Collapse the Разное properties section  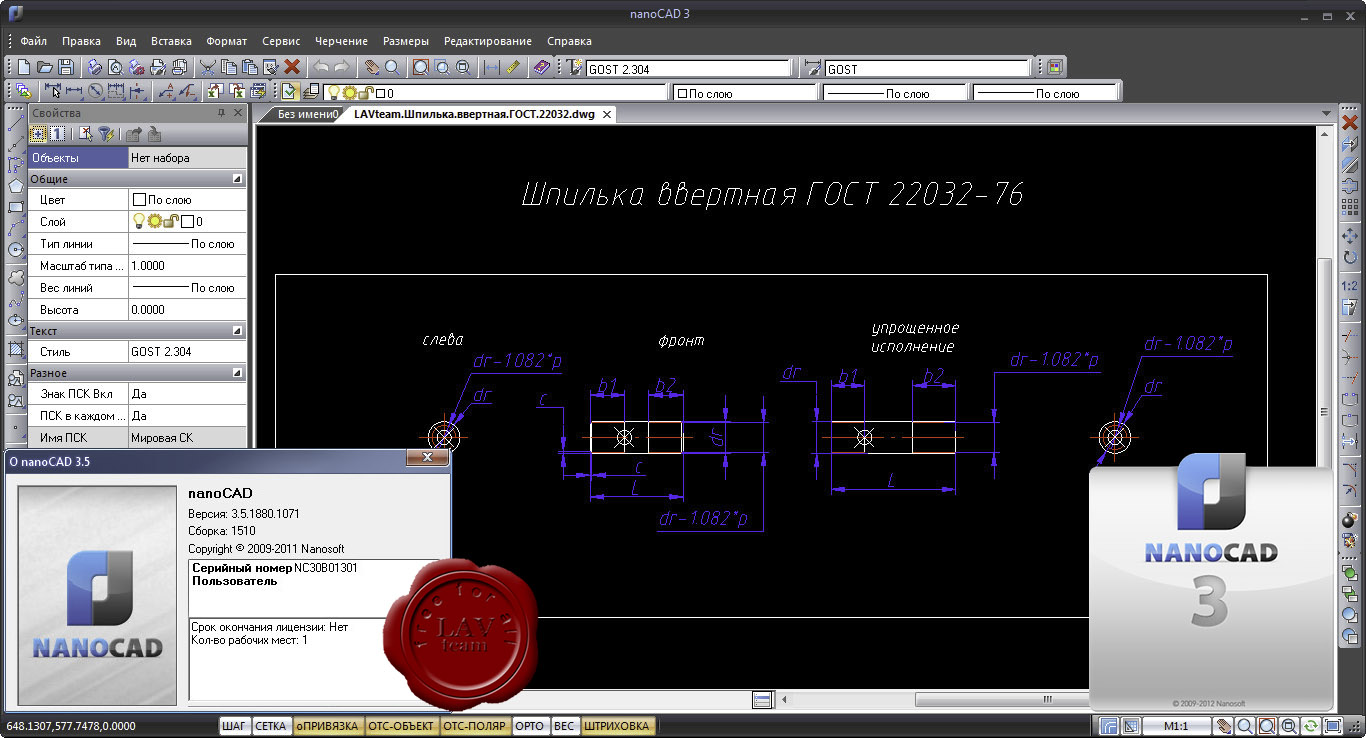coord(237,373)
